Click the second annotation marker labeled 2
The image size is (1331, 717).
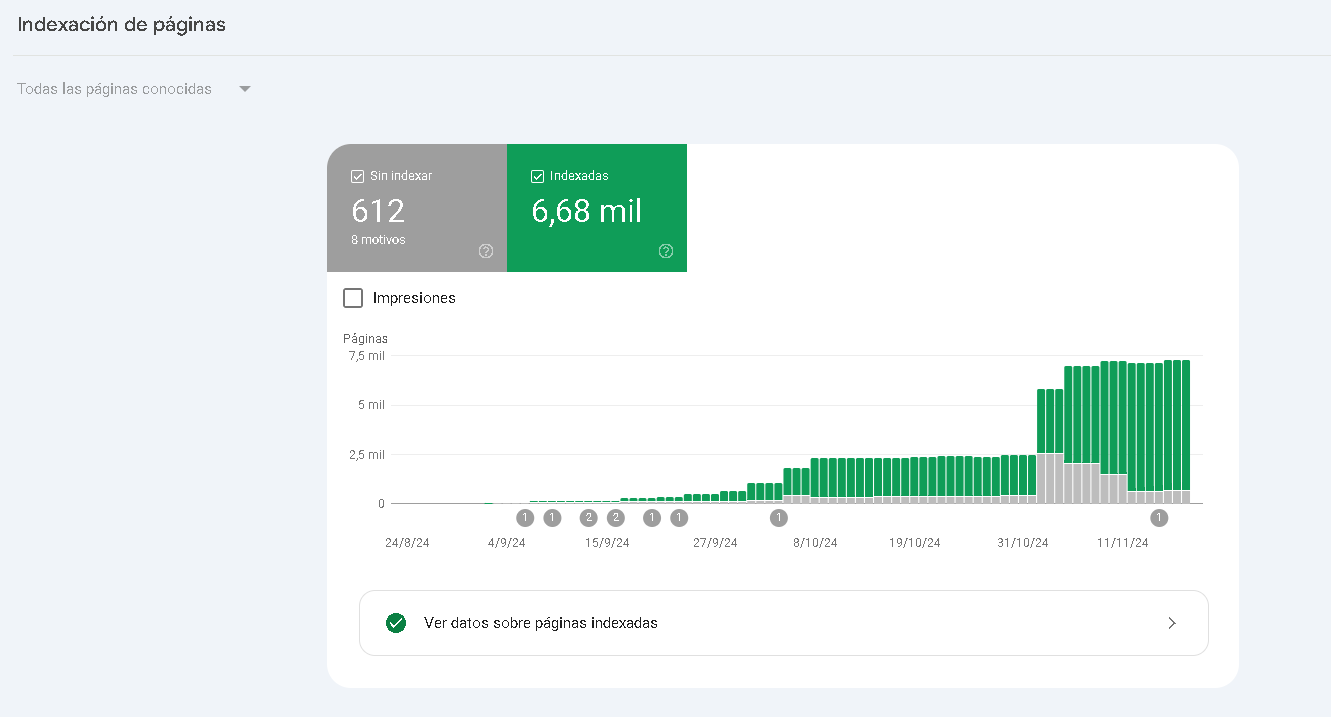pos(616,518)
